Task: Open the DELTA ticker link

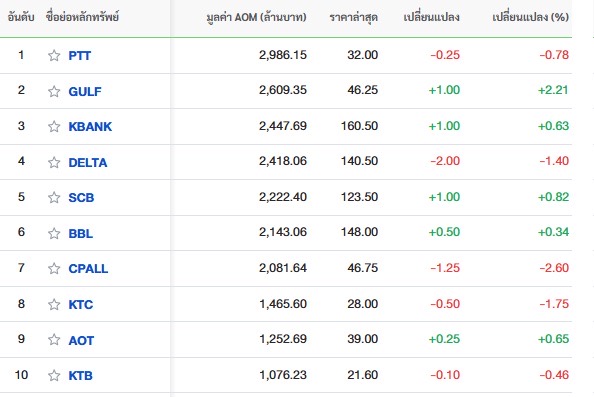Action: click(x=88, y=162)
